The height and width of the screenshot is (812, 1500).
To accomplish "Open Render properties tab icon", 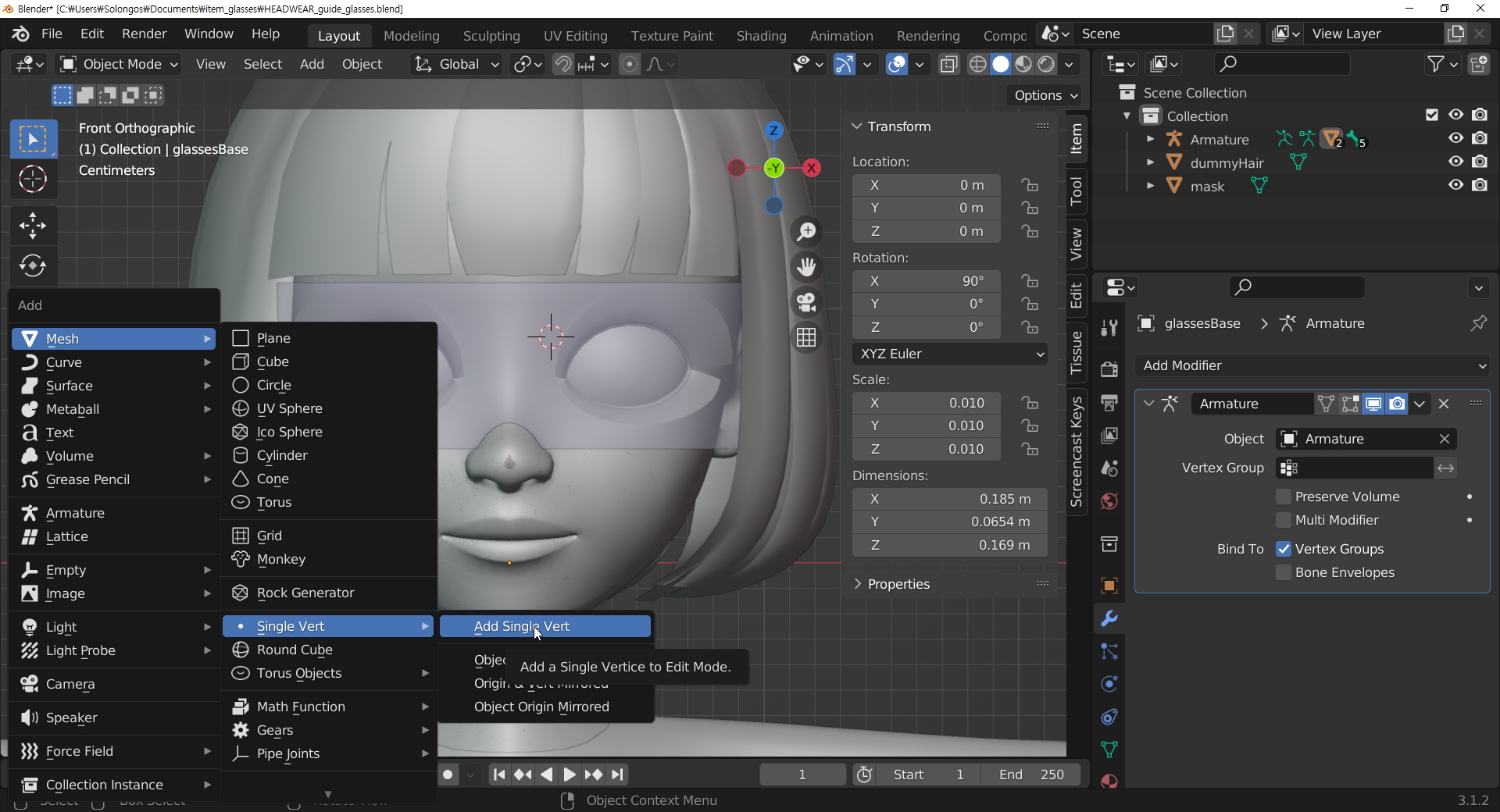I will (1109, 369).
